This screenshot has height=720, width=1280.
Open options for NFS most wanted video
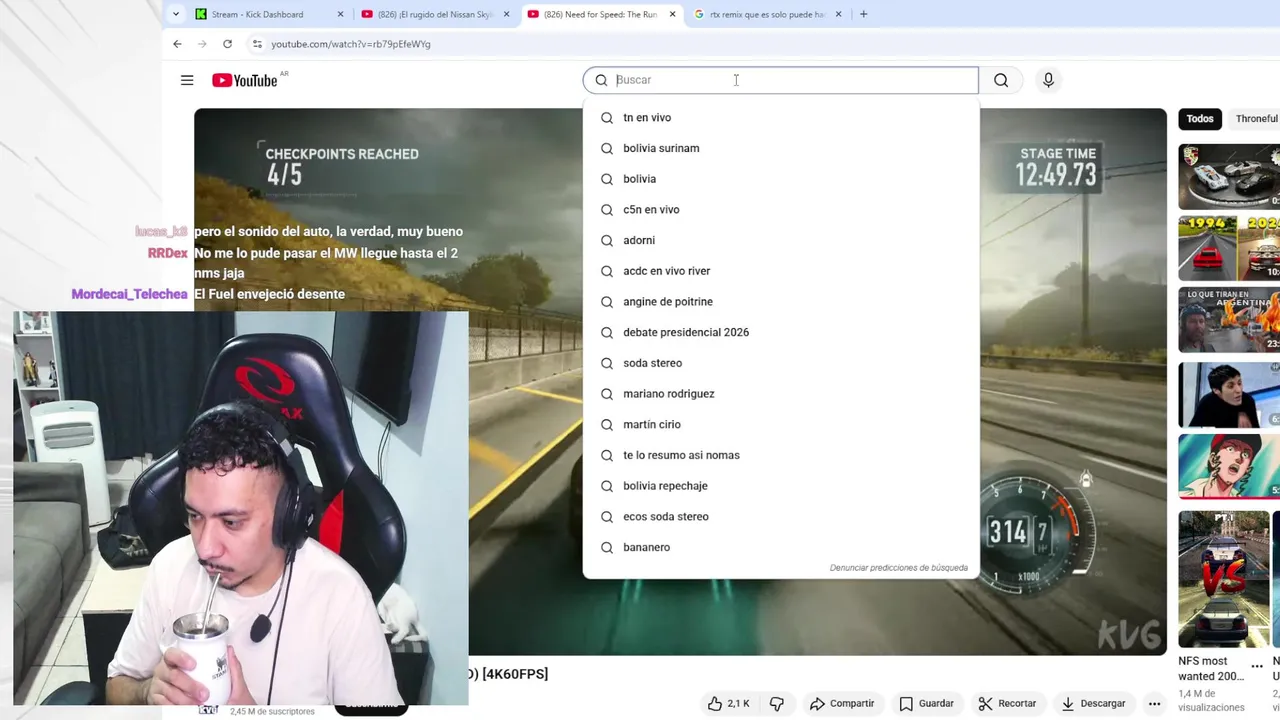pyautogui.click(x=1257, y=666)
